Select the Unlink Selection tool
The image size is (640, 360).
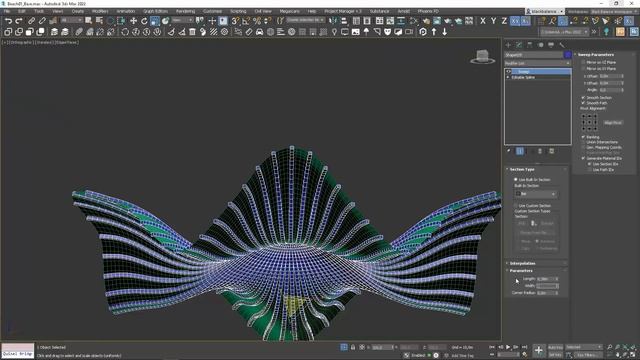click(42, 21)
